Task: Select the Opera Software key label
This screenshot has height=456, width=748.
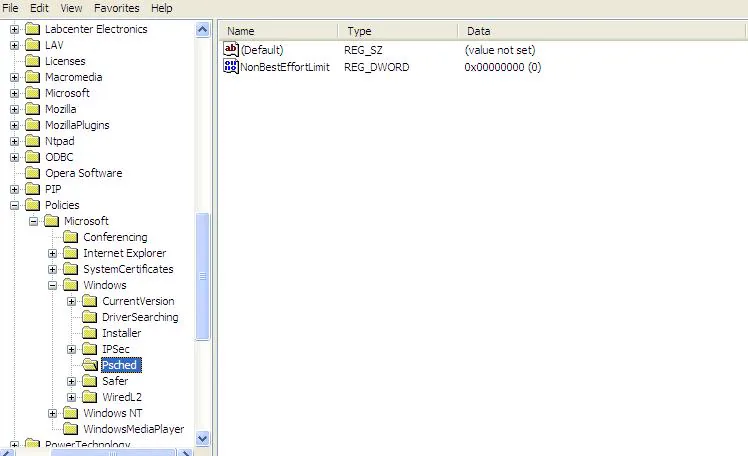Action: [83, 173]
